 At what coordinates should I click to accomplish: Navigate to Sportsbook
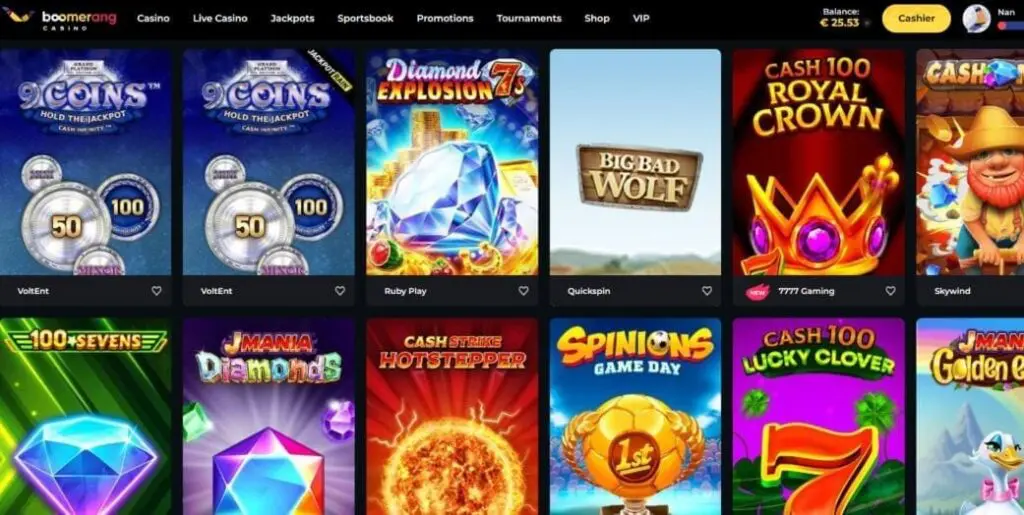click(x=365, y=18)
